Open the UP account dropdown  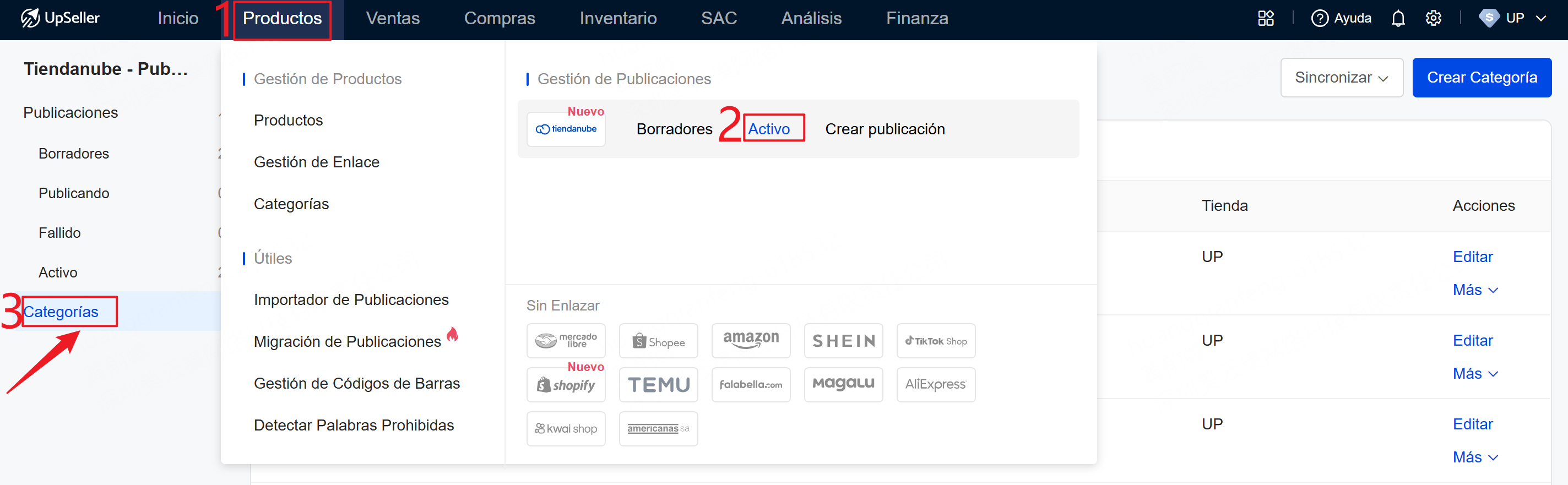(x=1513, y=18)
